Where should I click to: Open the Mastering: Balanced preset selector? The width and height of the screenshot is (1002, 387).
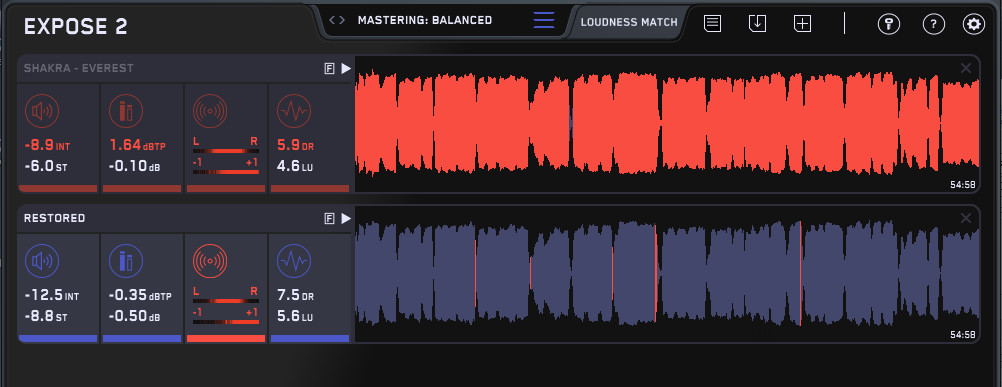[425, 20]
